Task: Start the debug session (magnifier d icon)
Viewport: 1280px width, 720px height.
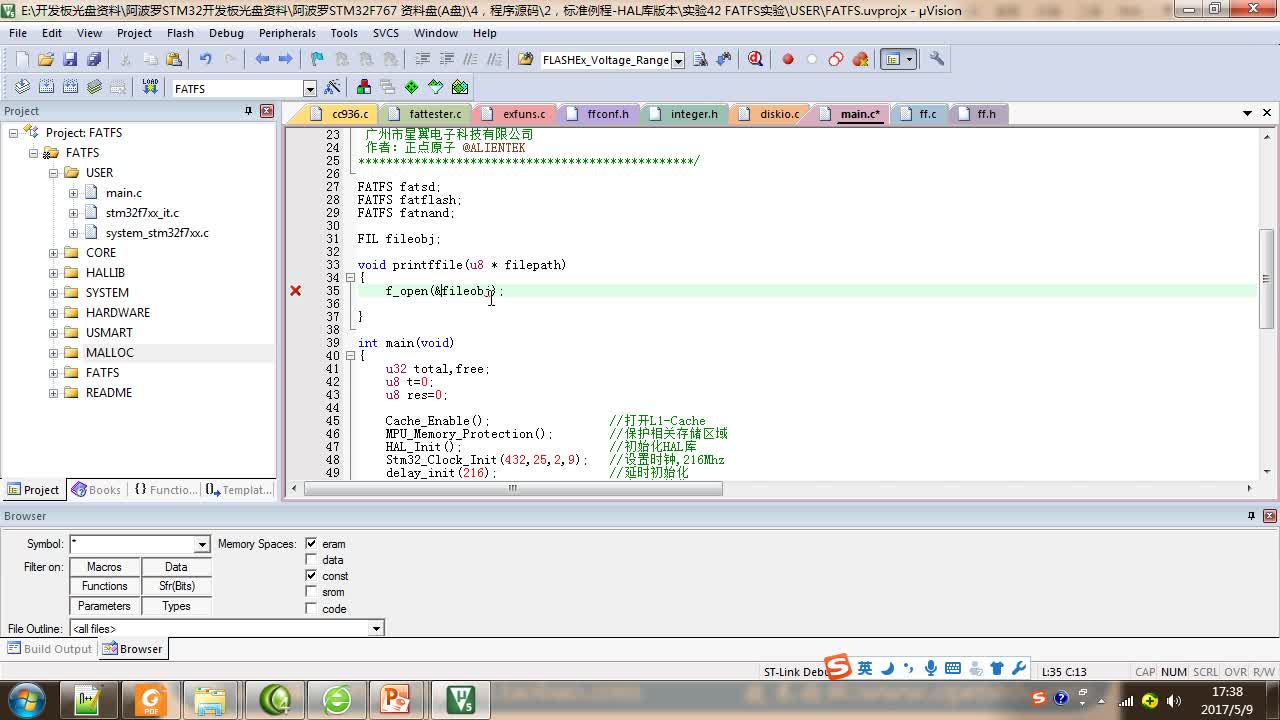Action: (x=755, y=59)
